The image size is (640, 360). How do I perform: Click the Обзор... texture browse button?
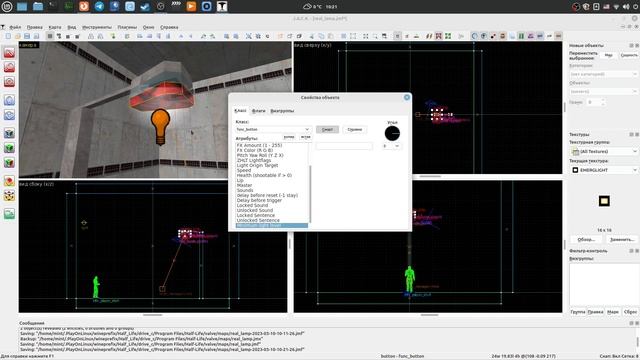coord(586,240)
